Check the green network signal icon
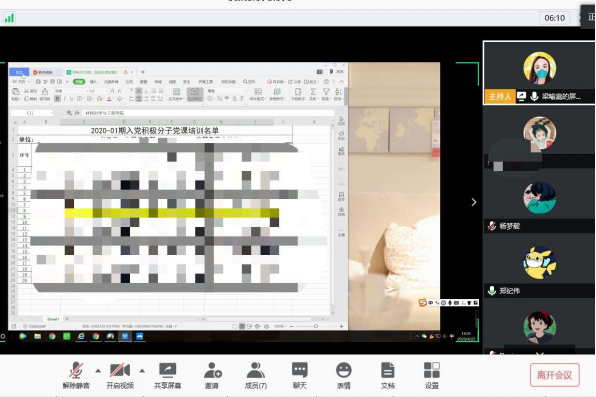The height and width of the screenshot is (397, 596). pos(9,18)
